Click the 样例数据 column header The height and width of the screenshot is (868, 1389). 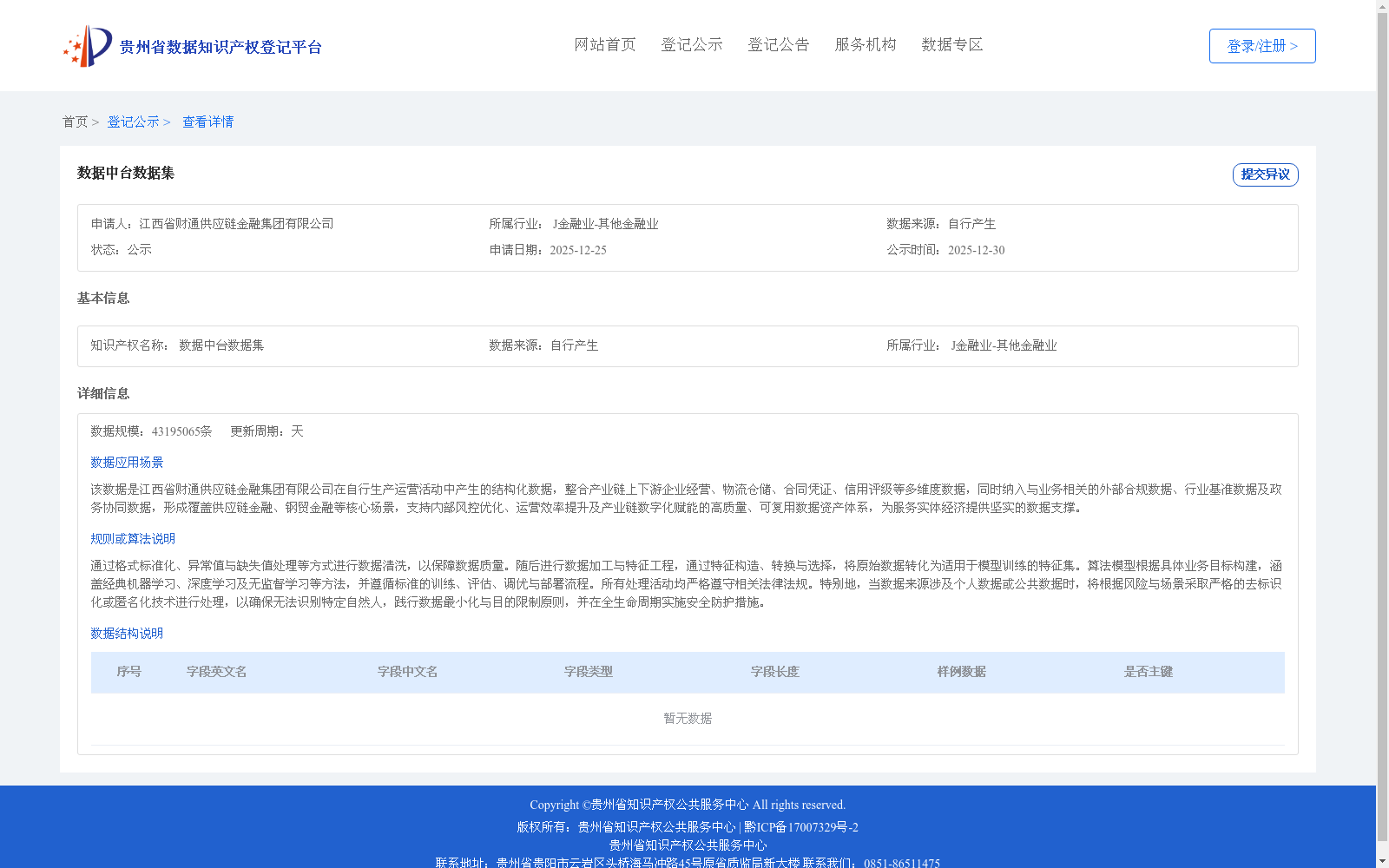pos(962,672)
